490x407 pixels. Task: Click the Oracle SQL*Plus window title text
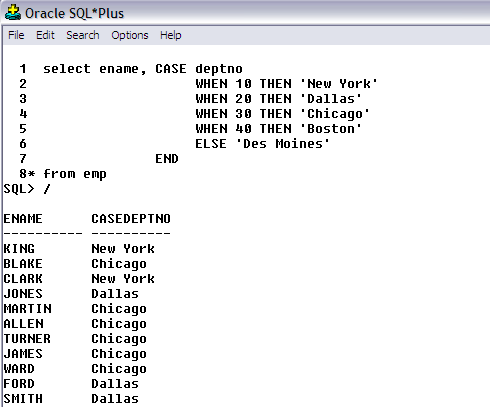point(74,13)
